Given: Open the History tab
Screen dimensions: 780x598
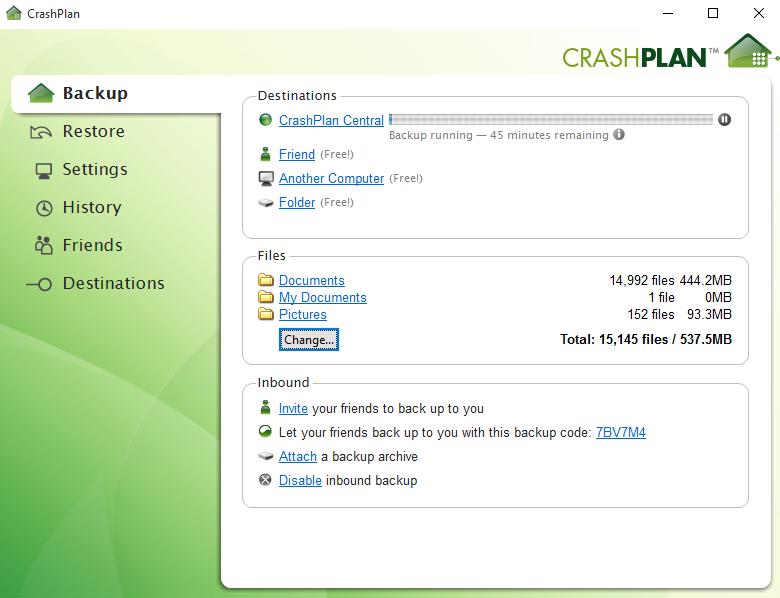Looking at the screenshot, I should point(92,207).
